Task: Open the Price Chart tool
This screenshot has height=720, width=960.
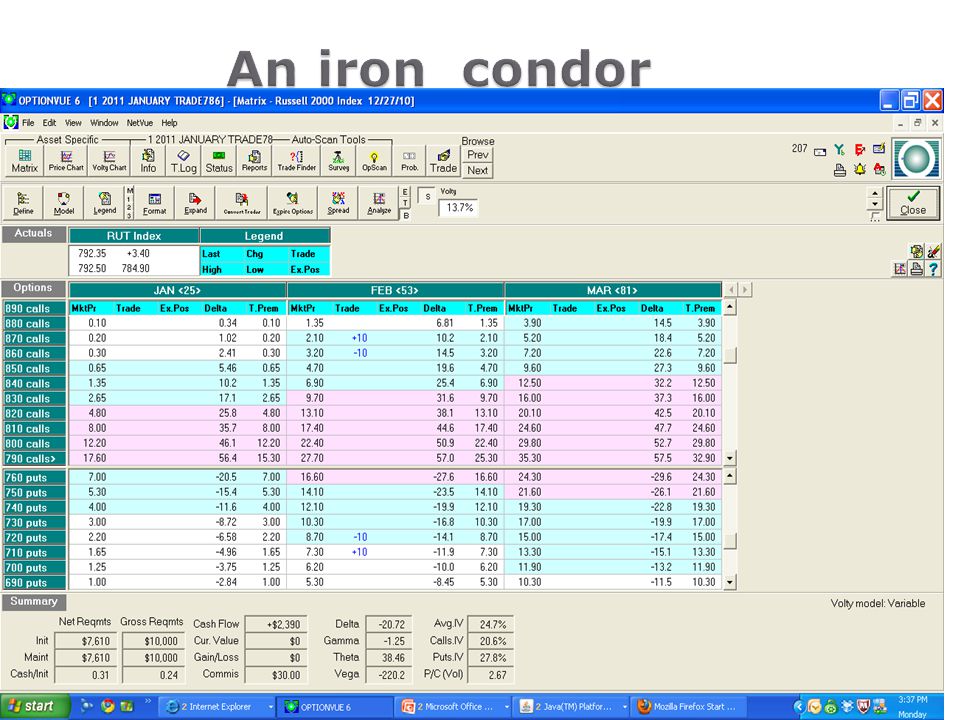Action: (x=66, y=161)
